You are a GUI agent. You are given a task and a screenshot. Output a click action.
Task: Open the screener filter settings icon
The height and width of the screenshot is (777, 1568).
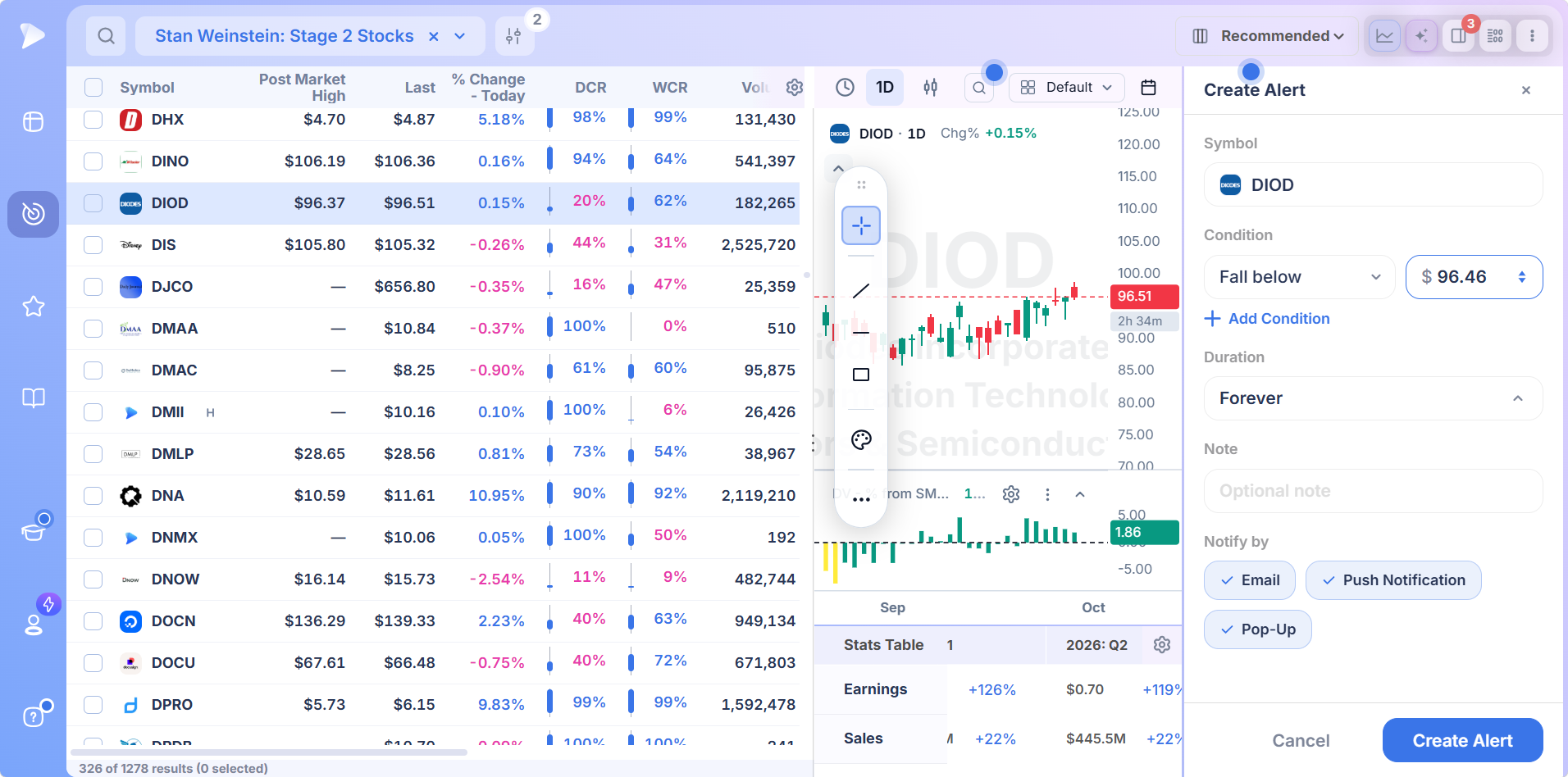[x=513, y=36]
